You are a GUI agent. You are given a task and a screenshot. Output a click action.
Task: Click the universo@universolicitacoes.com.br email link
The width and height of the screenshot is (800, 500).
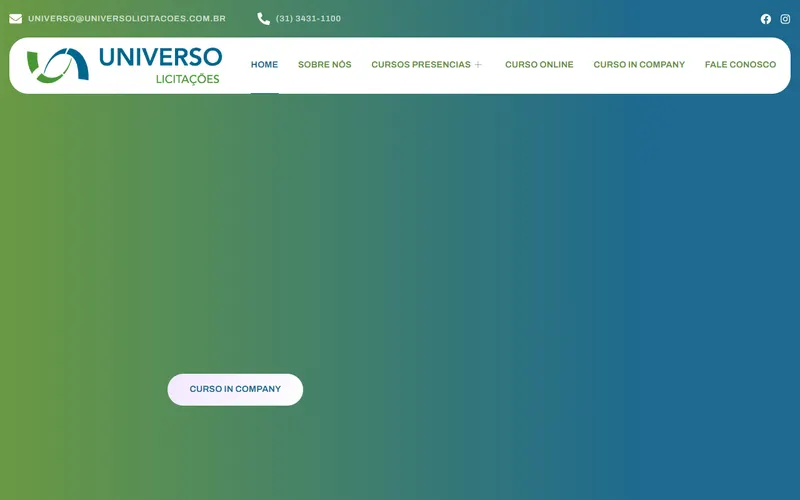(127, 19)
